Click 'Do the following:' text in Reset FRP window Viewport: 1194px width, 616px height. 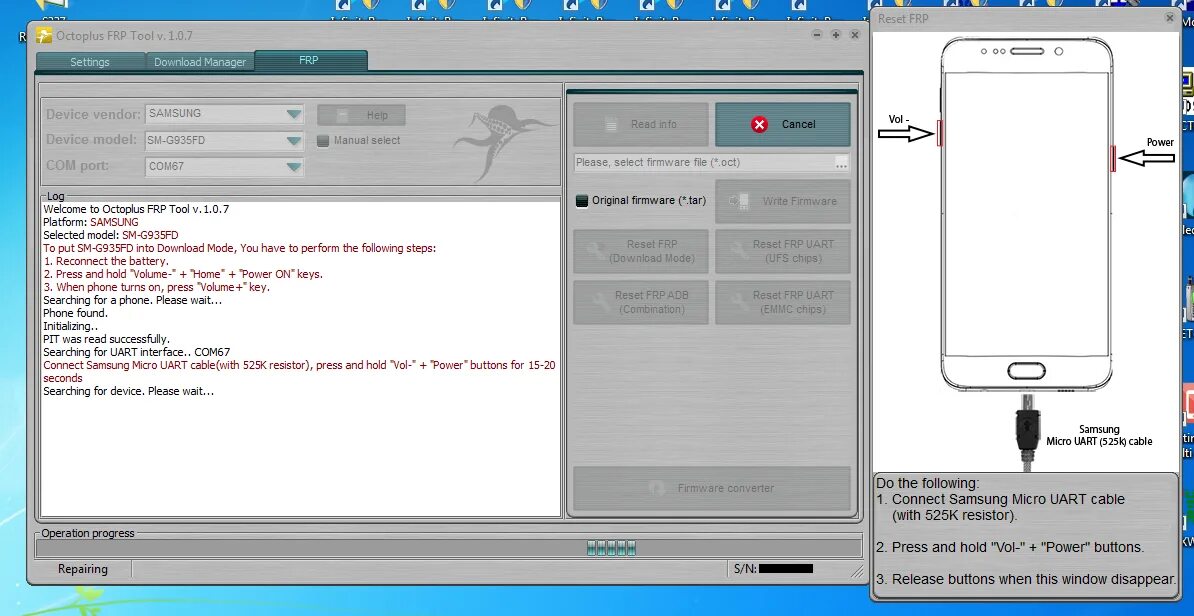[x=928, y=483]
